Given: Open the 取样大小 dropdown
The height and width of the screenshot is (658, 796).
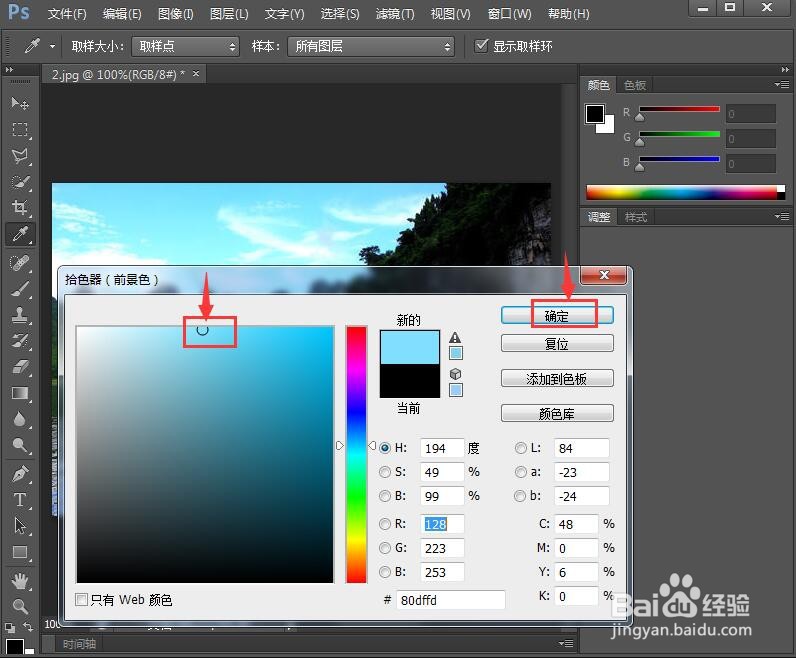Looking at the screenshot, I should pos(185,46).
